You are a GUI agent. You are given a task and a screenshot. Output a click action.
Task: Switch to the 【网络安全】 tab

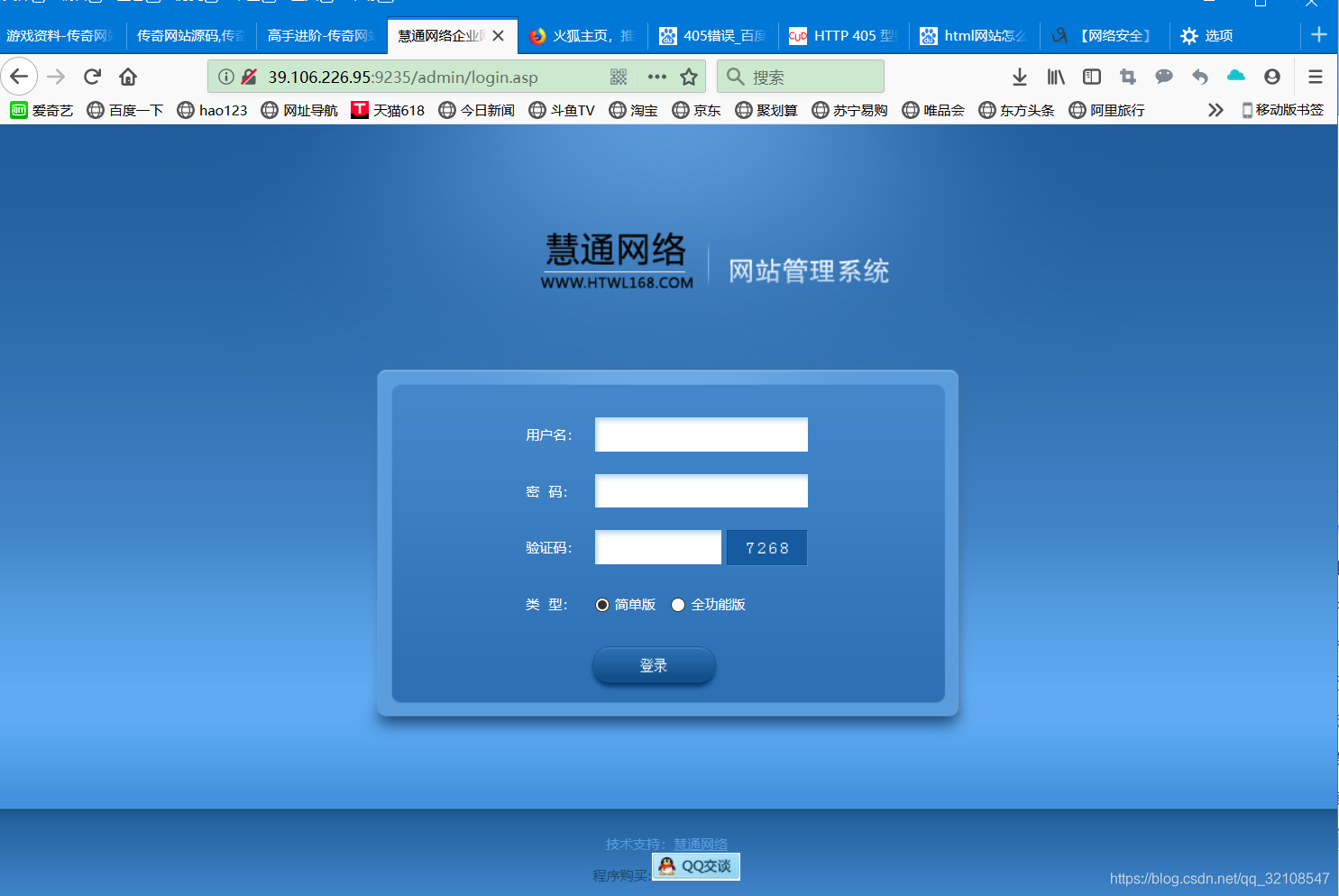click(1105, 36)
